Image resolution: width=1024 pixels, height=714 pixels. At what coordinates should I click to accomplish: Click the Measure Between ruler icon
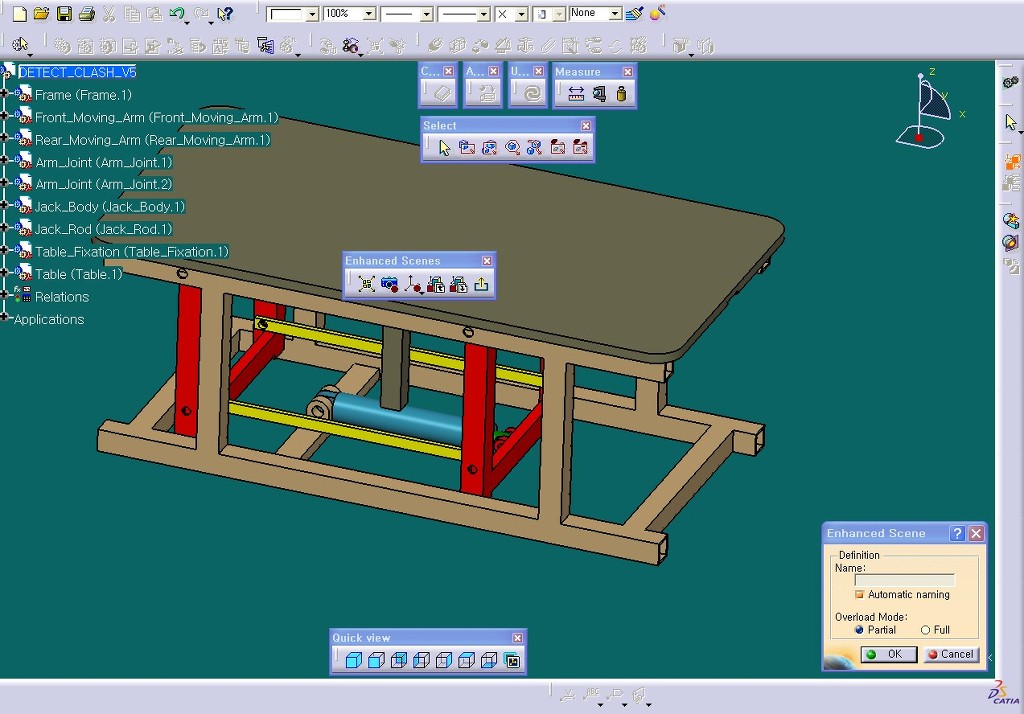click(576, 94)
